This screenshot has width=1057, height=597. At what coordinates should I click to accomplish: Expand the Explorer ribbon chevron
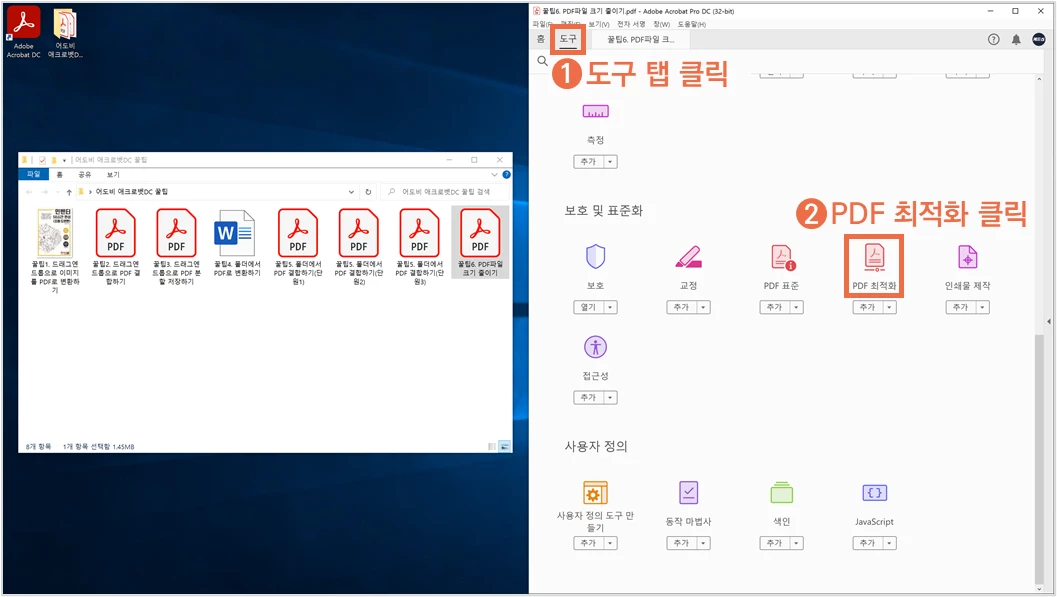pyautogui.click(x=494, y=175)
